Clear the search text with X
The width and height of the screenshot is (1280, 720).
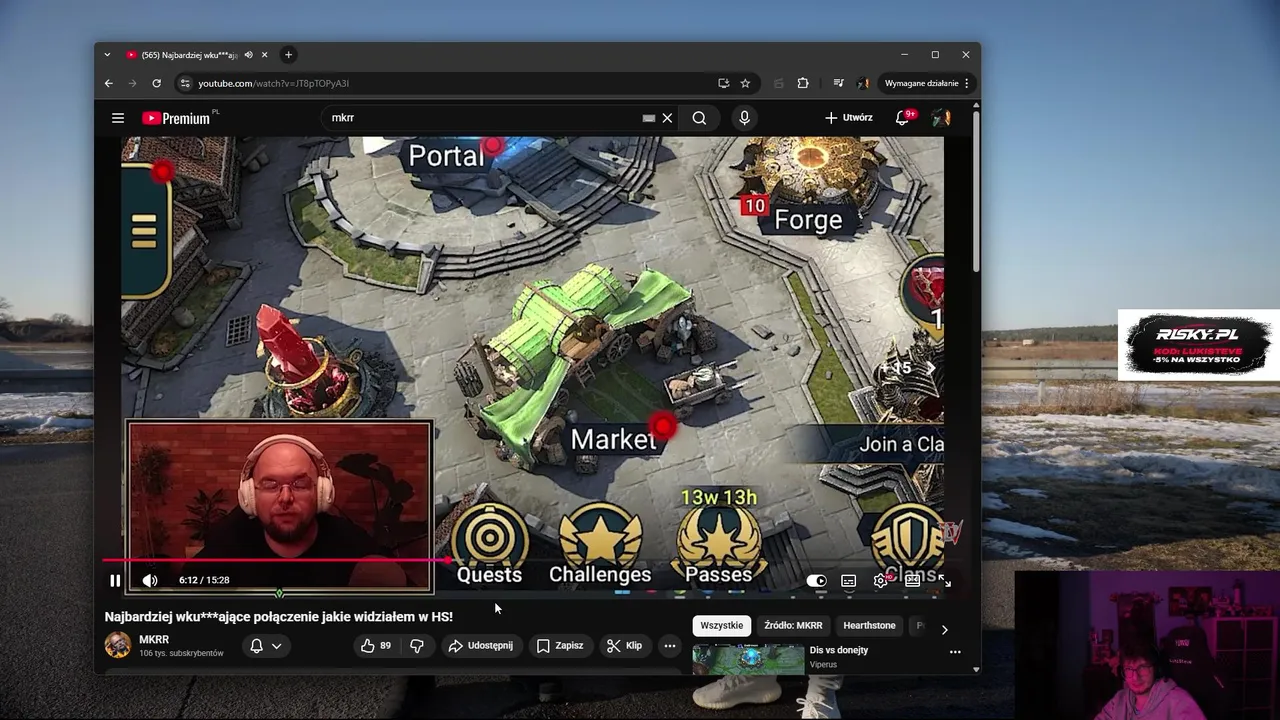pos(667,118)
